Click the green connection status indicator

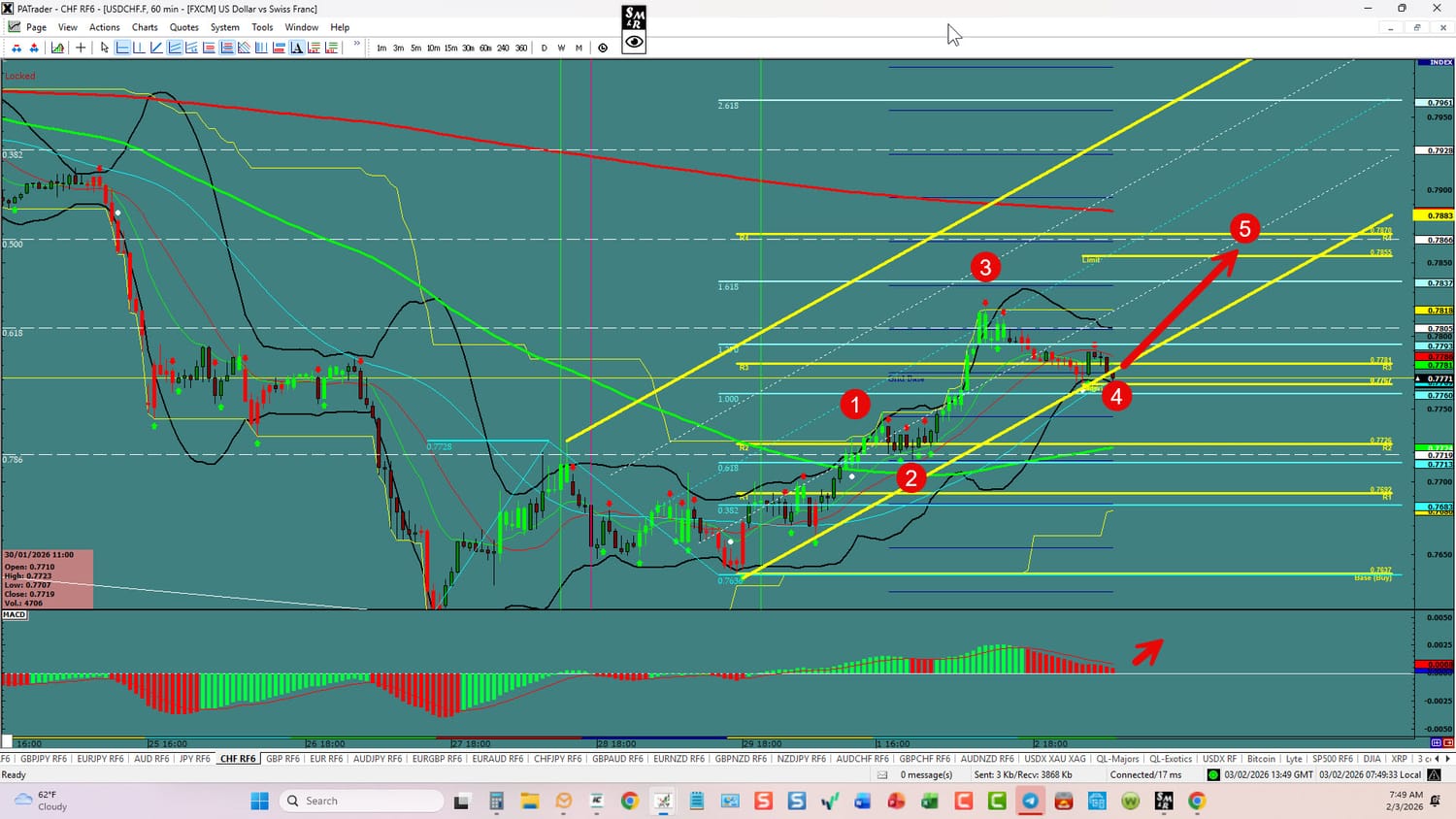(1212, 775)
